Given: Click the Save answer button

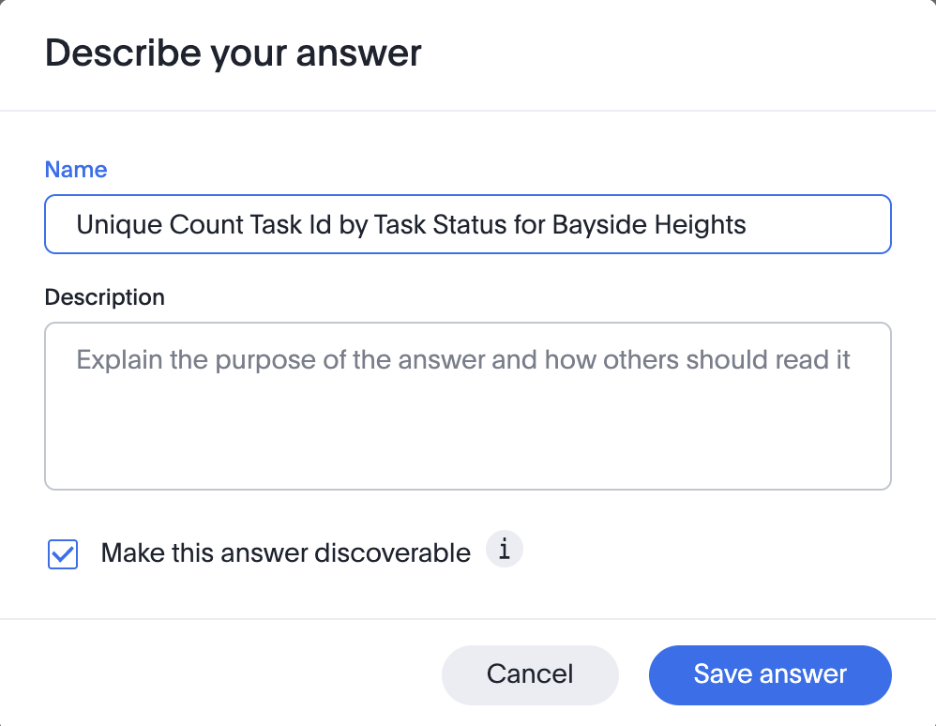Looking at the screenshot, I should point(769,674).
